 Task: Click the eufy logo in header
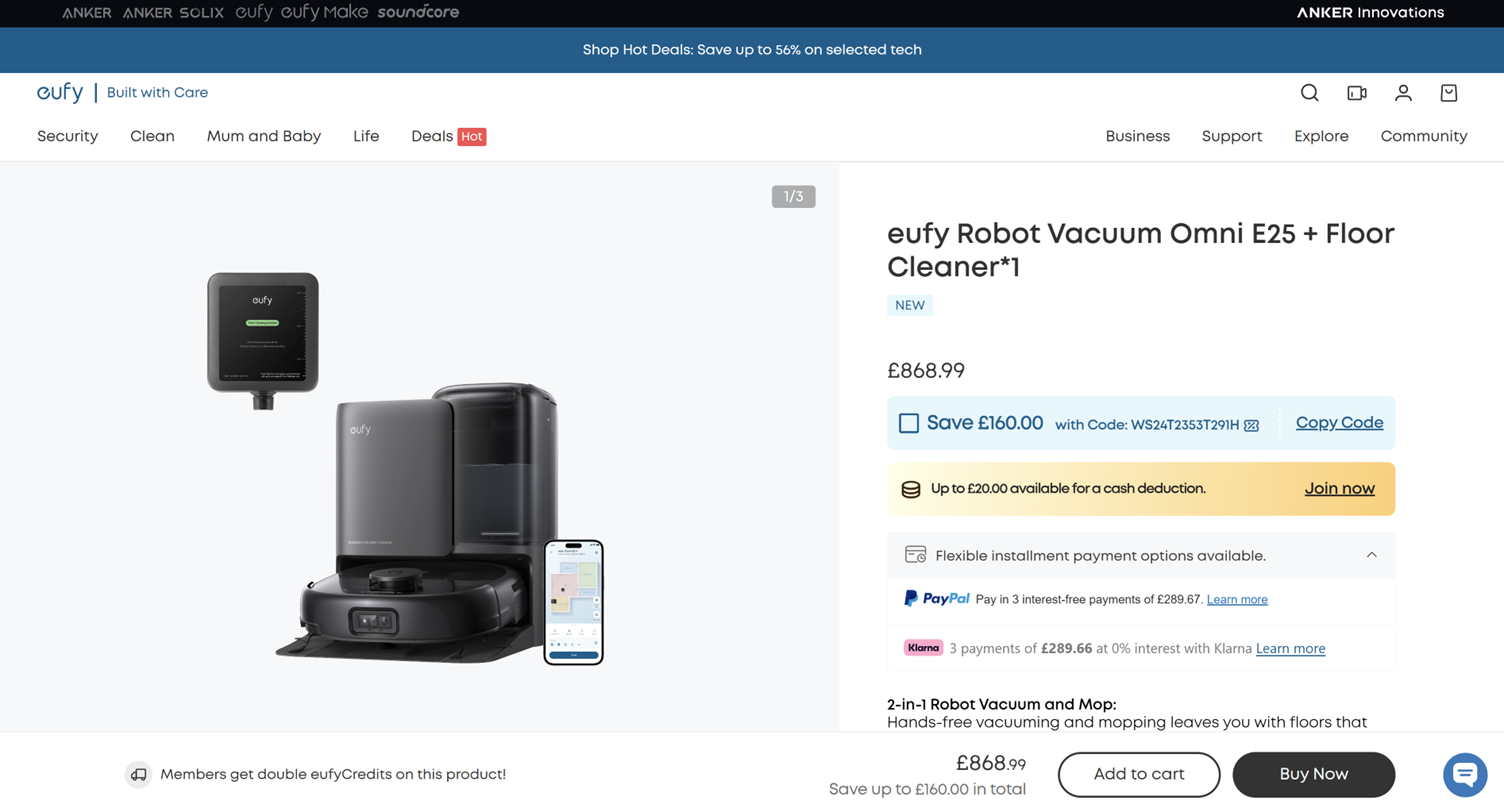[x=60, y=93]
